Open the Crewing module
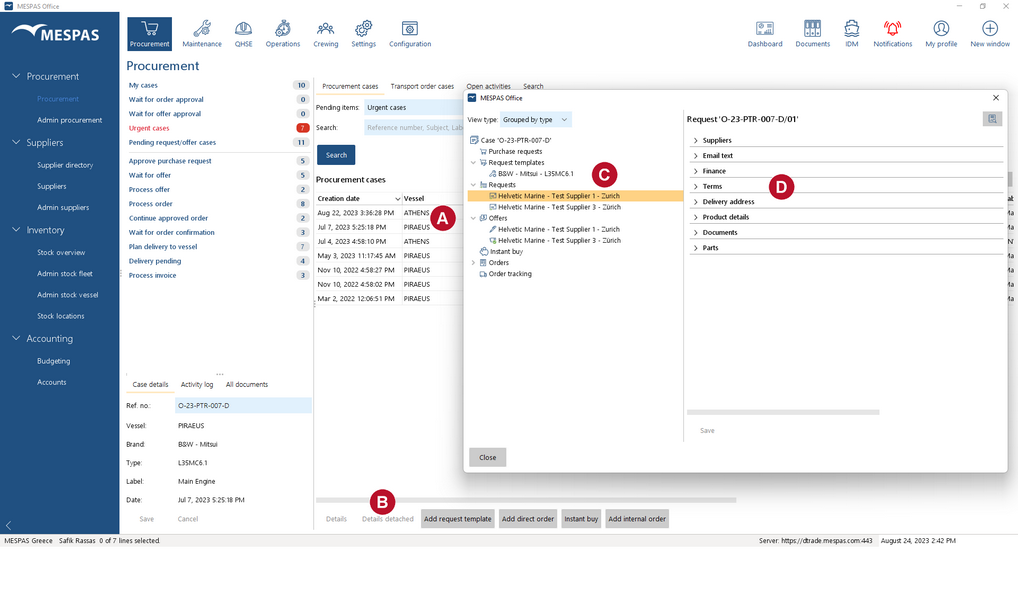Screen dimensions: 1018x601 coord(325,34)
